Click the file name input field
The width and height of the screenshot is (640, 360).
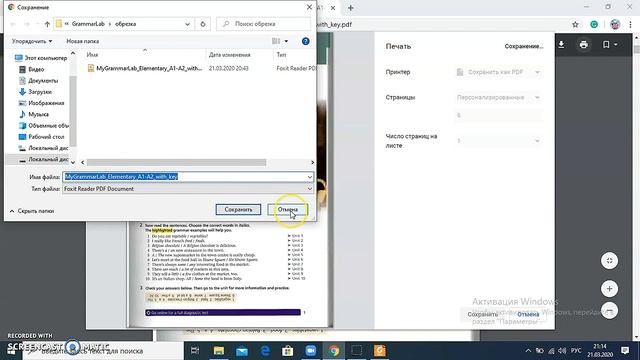pyautogui.click(x=184, y=176)
